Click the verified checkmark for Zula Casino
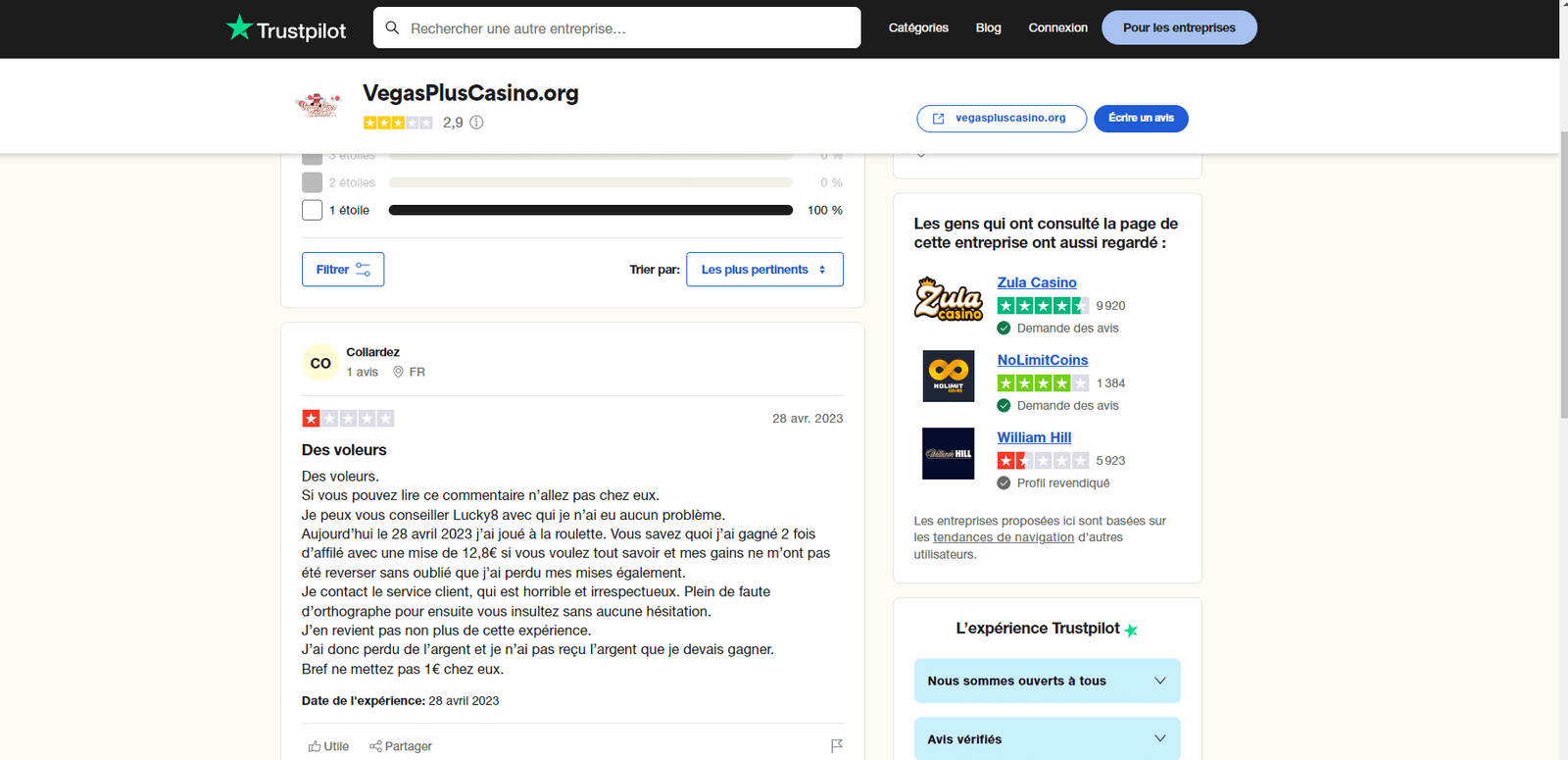Viewport: 1568px width, 760px height. coord(1004,329)
